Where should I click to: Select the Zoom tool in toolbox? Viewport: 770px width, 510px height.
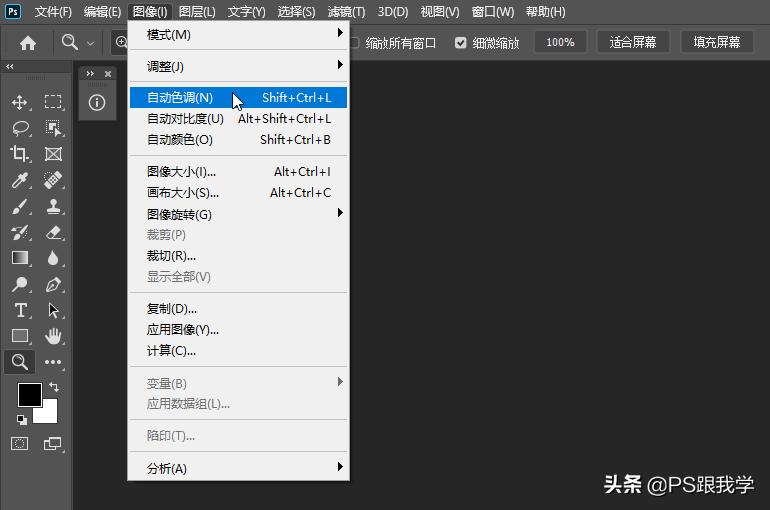point(20,362)
